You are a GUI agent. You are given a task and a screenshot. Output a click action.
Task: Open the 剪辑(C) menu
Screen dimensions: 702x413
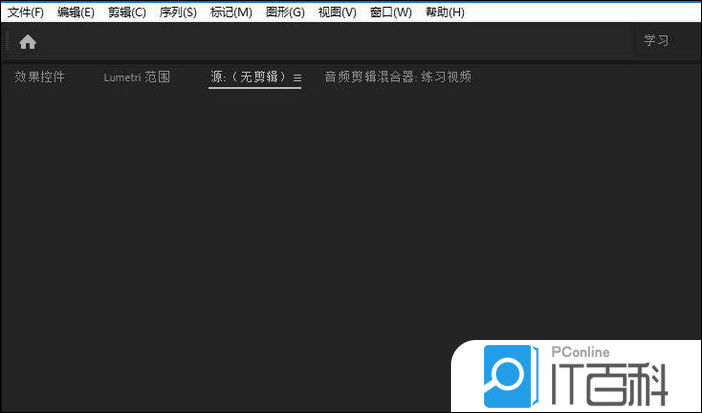pyautogui.click(x=127, y=12)
